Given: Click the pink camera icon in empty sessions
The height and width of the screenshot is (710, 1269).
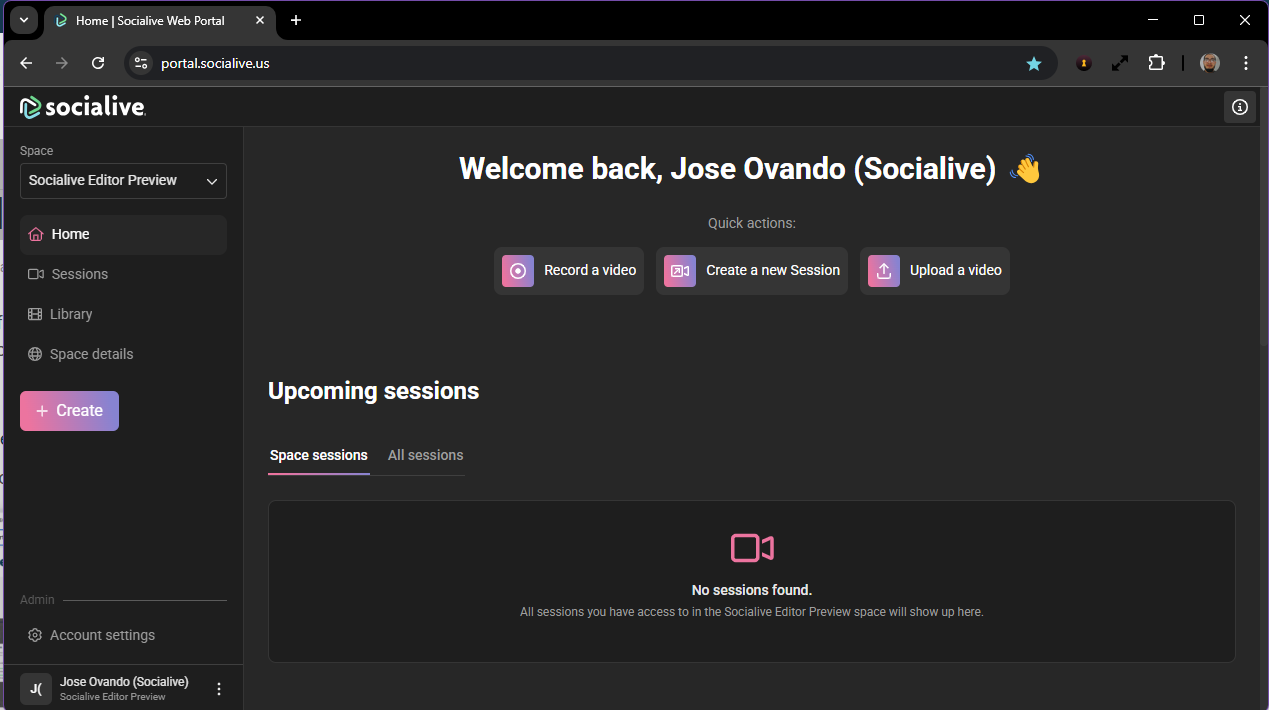Looking at the screenshot, I should [x=752, y=548].
